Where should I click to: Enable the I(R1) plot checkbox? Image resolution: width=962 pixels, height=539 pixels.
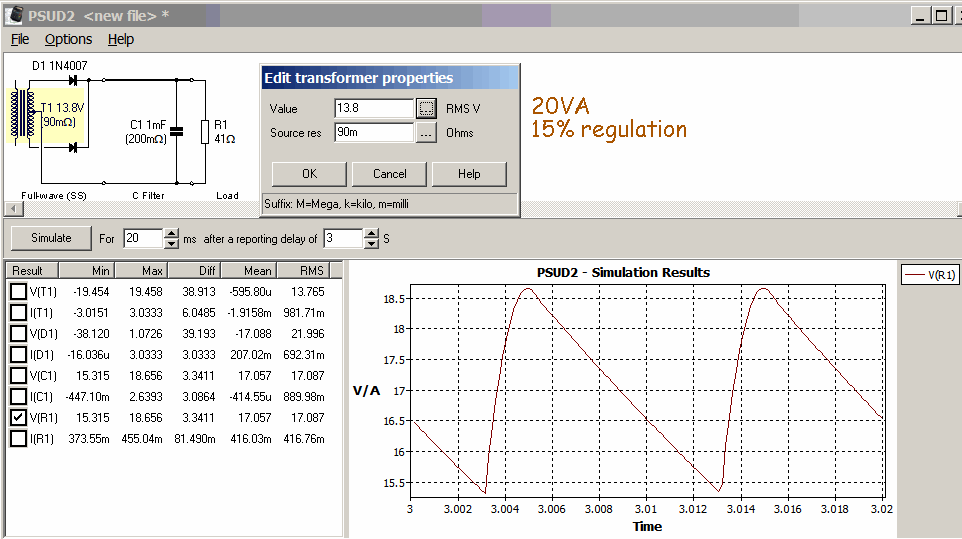tap(18, 438)
